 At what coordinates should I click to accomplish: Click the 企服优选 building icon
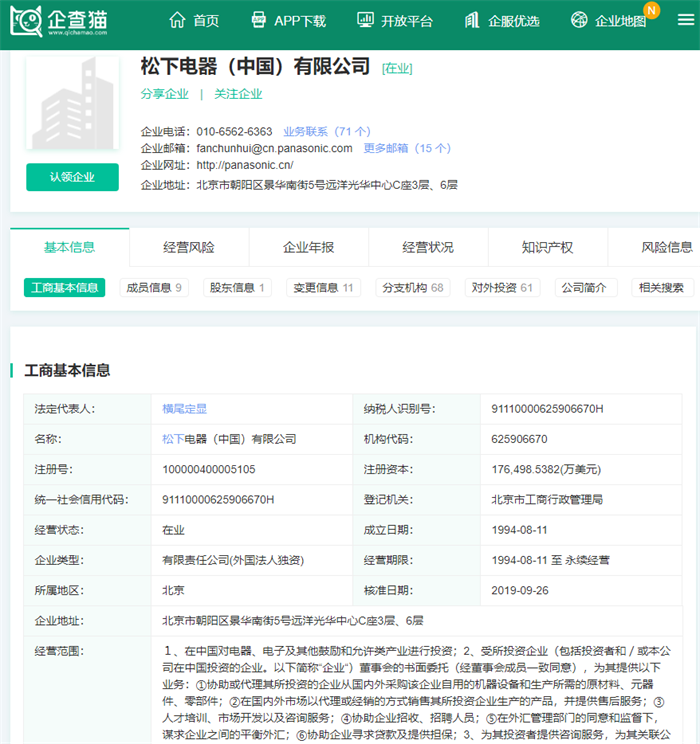[x=472, y=20]
